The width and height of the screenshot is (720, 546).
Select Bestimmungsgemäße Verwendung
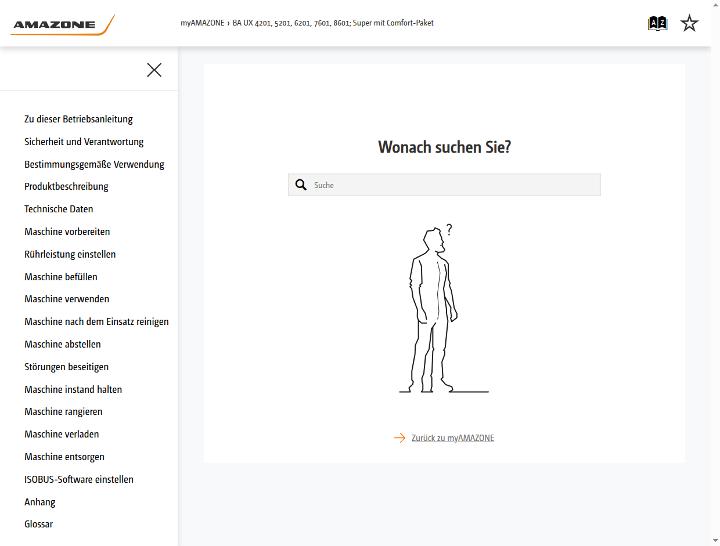(94, 164)
